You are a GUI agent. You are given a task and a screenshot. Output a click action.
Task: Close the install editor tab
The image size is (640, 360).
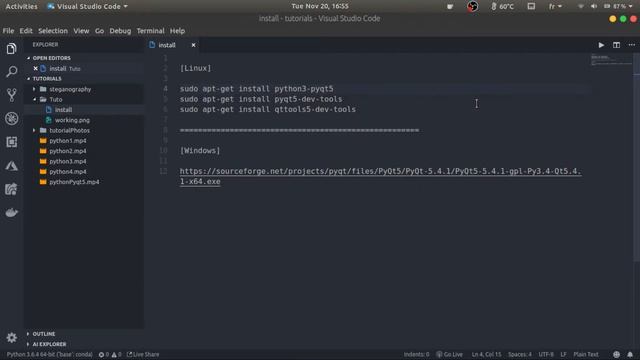[x=193, y=45]
